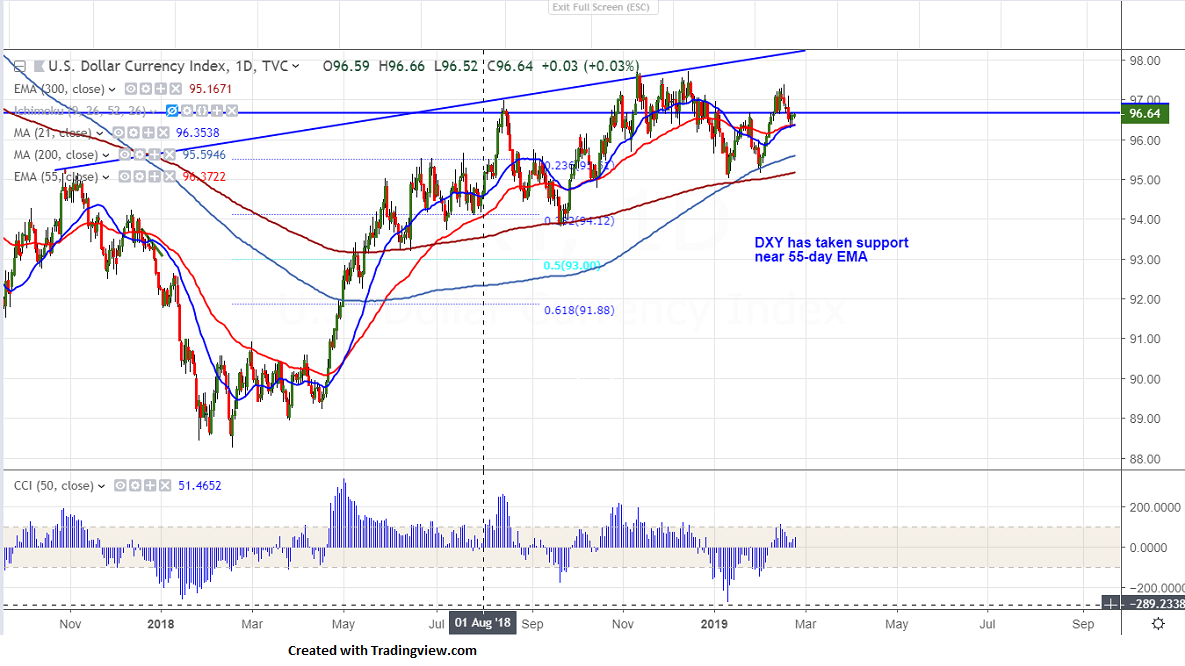
Task: Remove the MA 200 indicator
Action: point(169,155)
